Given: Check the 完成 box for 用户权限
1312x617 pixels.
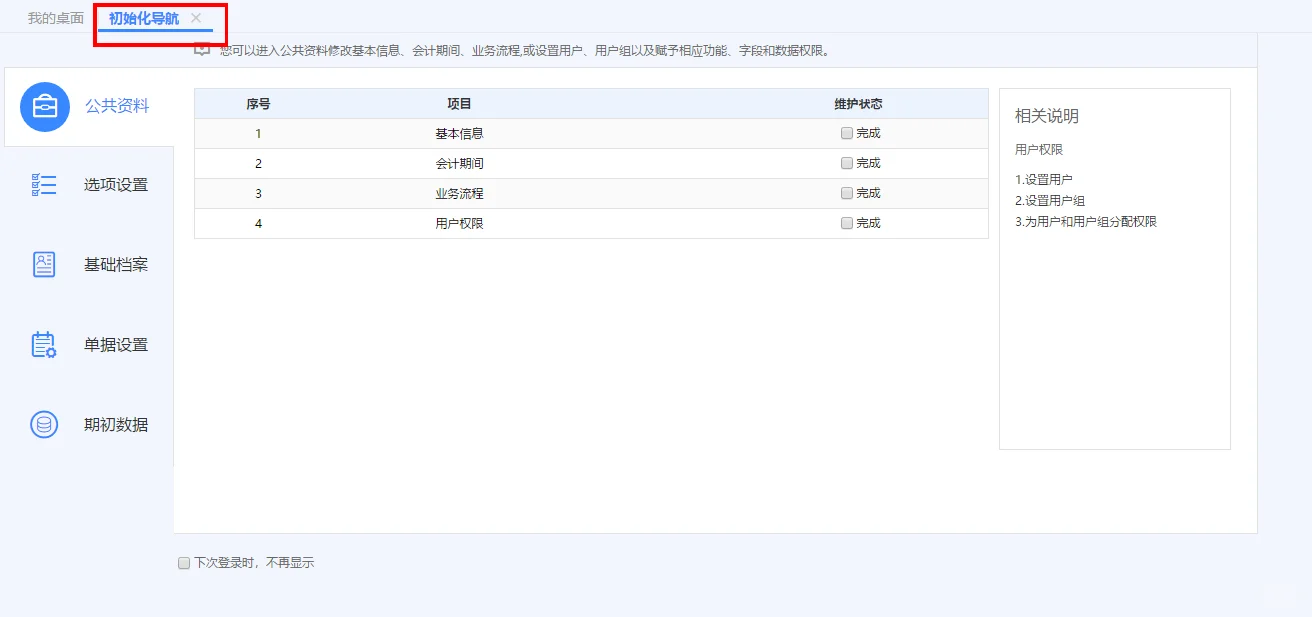Looking at the screenshot, I should 846,223.
